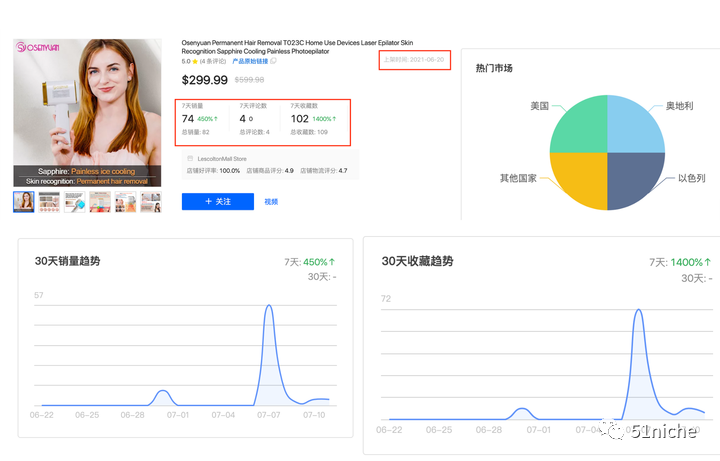This screenshot has height=461, width=720.
Task: Open the LescoltonMall Store link
Action: (222, 159)
